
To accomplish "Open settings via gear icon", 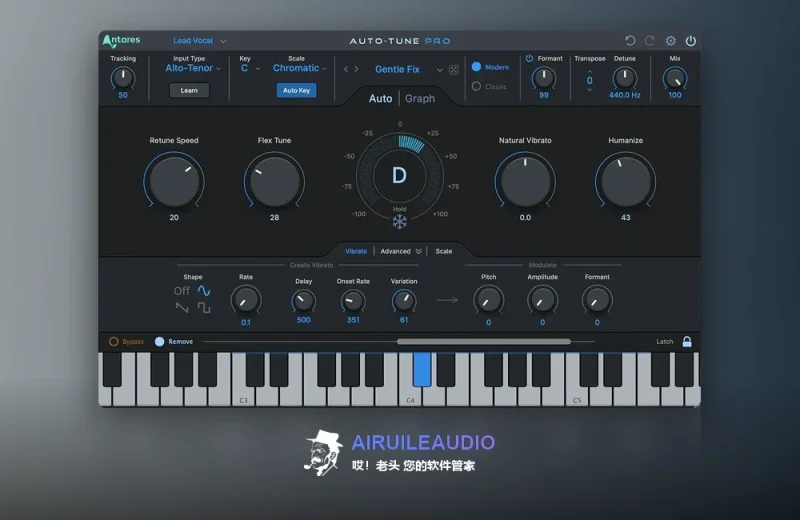I will (670, 41).
